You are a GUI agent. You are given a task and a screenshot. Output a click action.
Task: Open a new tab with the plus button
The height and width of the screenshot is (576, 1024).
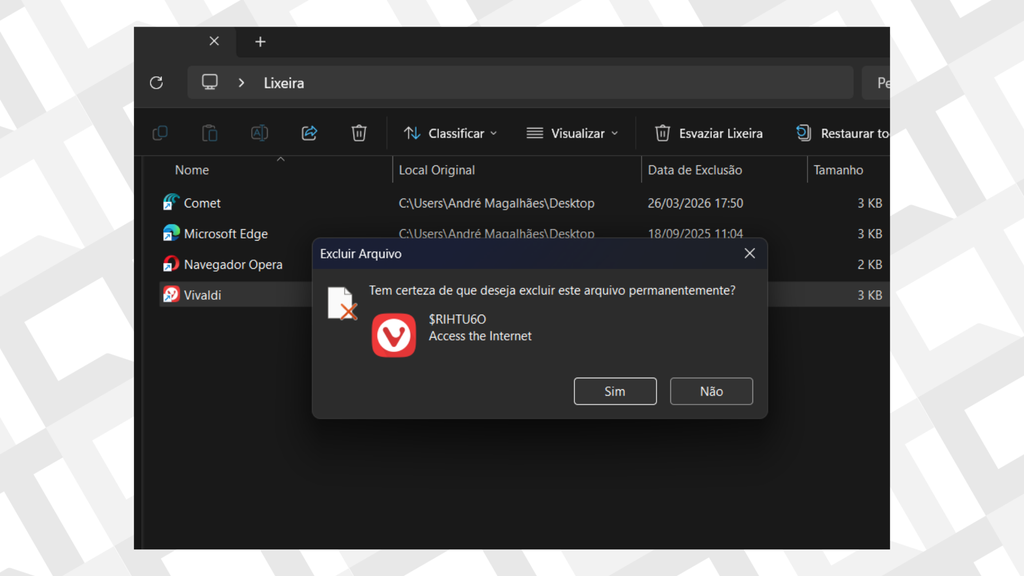[260, 42]
